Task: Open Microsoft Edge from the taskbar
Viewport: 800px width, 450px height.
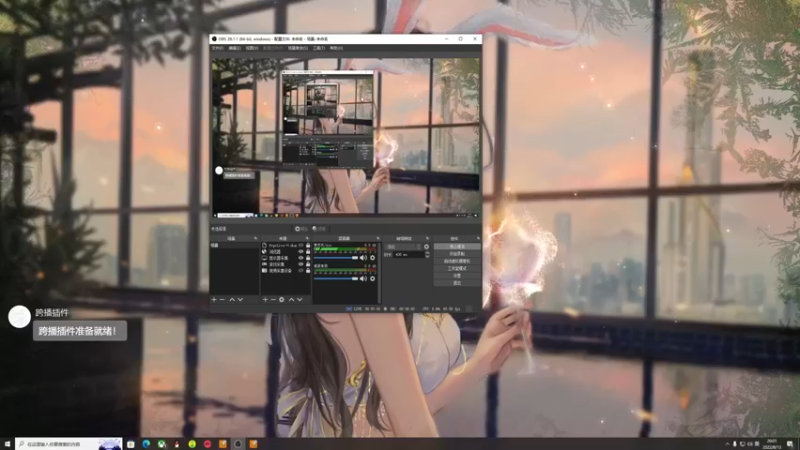Action: click(146, 444)
